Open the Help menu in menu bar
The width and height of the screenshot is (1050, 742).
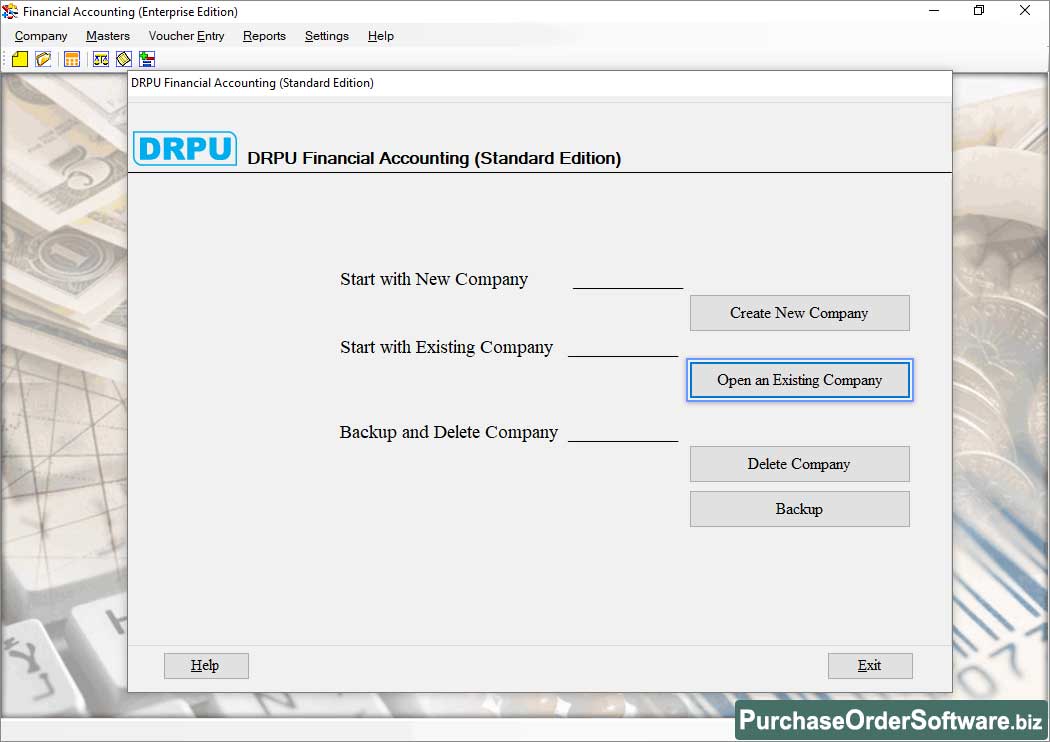tap(380, 36)
